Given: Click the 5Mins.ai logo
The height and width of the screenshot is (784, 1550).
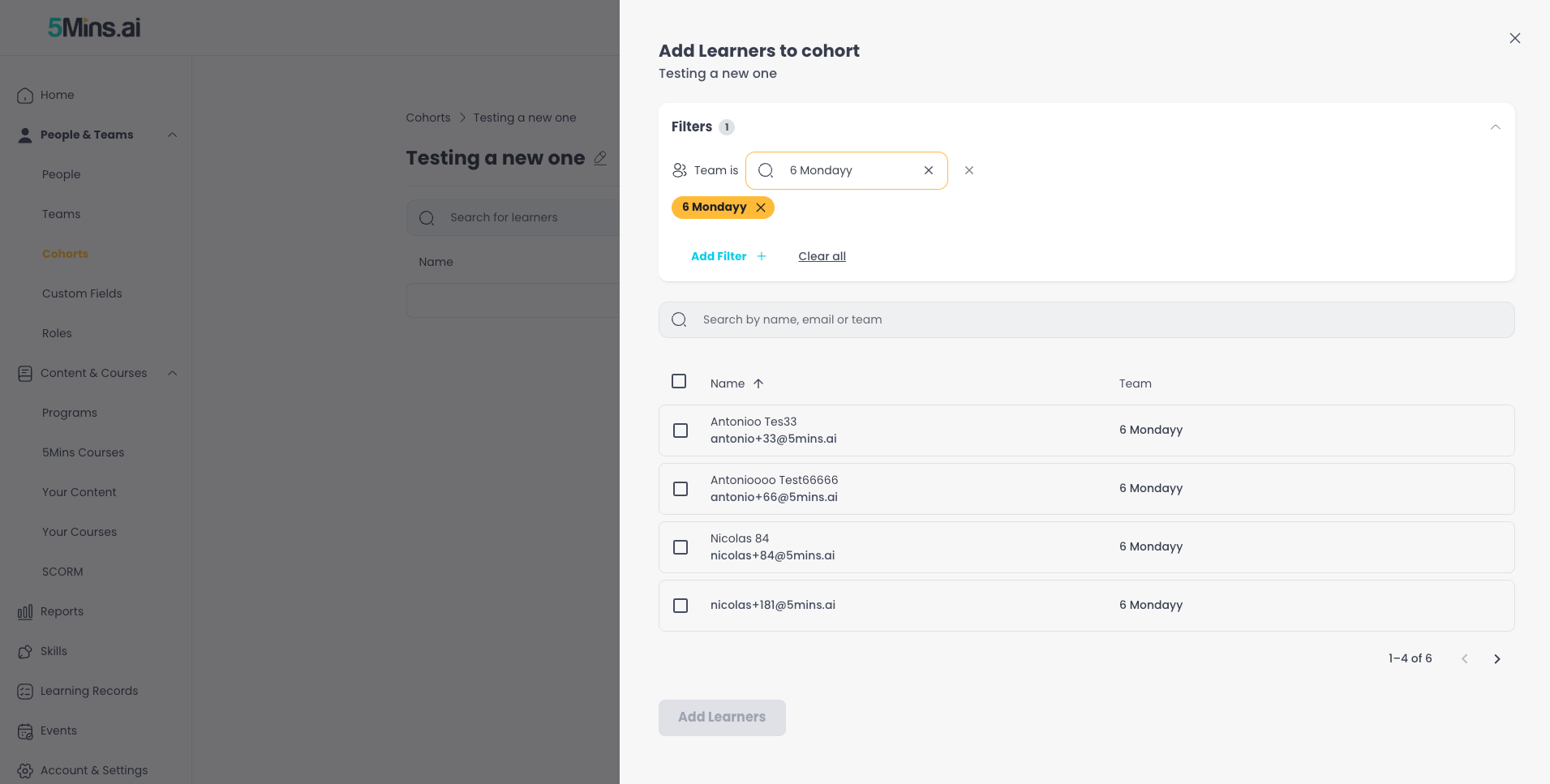Looking at the screenshot, I should tap(94, 28).
